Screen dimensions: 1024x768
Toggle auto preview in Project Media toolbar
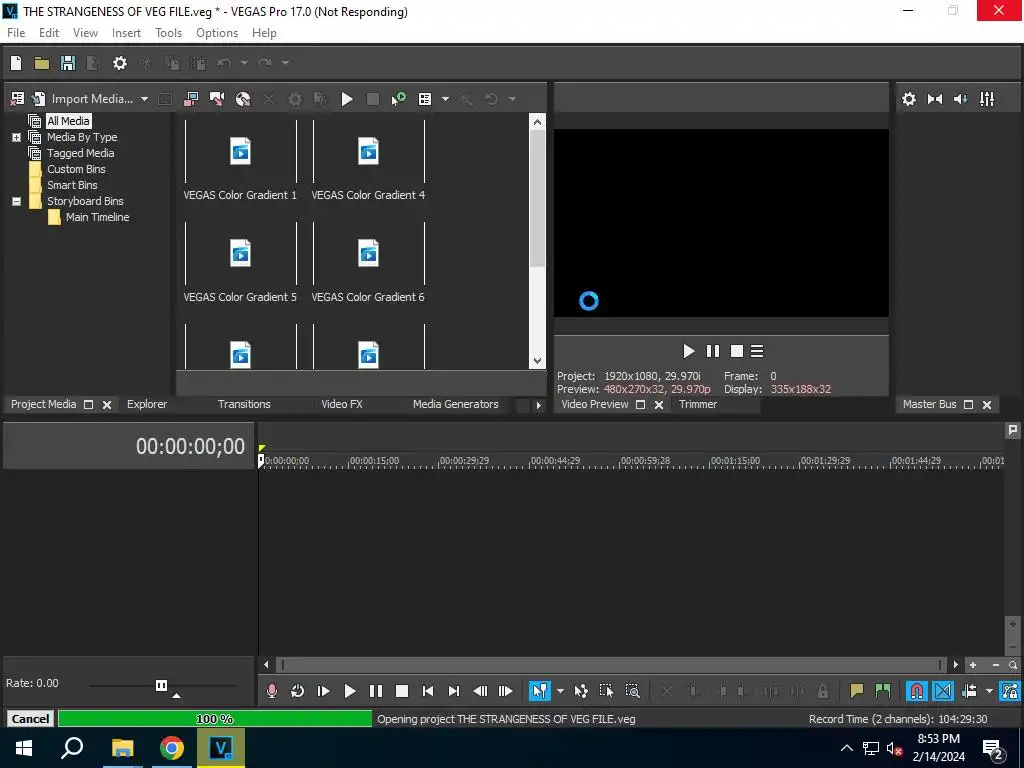tap(398, 99)
